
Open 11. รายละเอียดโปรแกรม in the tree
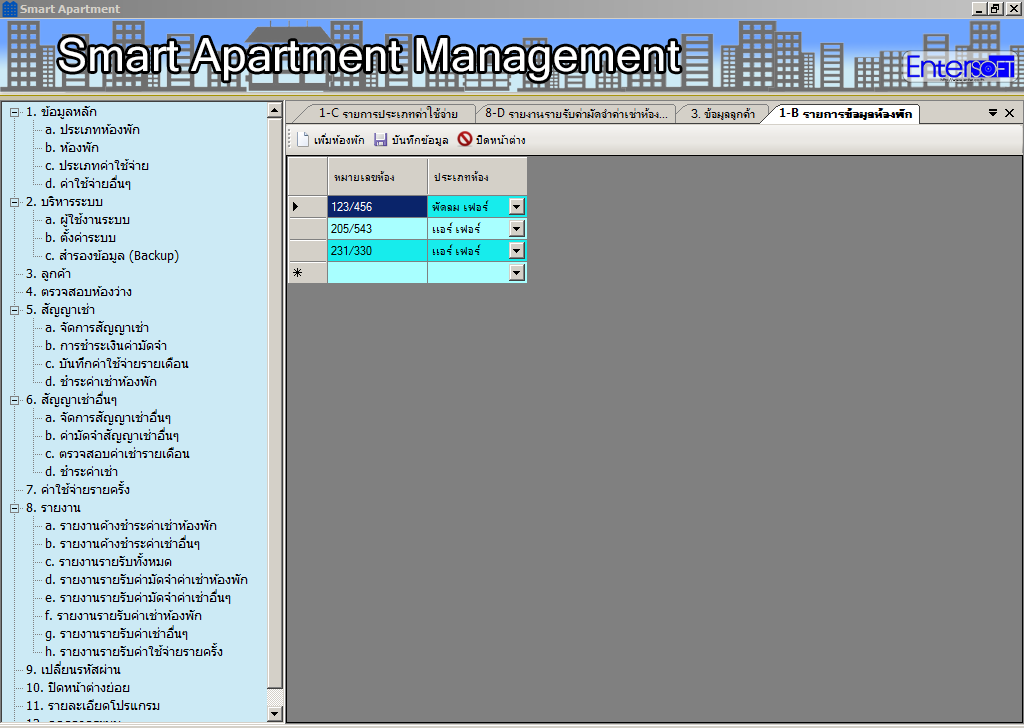93,706
